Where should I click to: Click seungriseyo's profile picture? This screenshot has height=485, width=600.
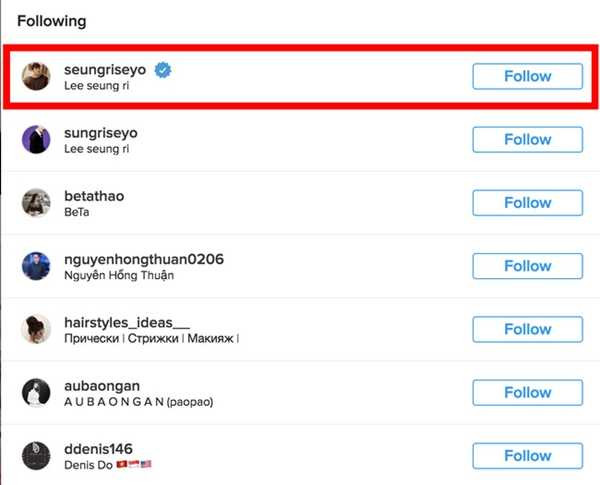tap(36, 77)
